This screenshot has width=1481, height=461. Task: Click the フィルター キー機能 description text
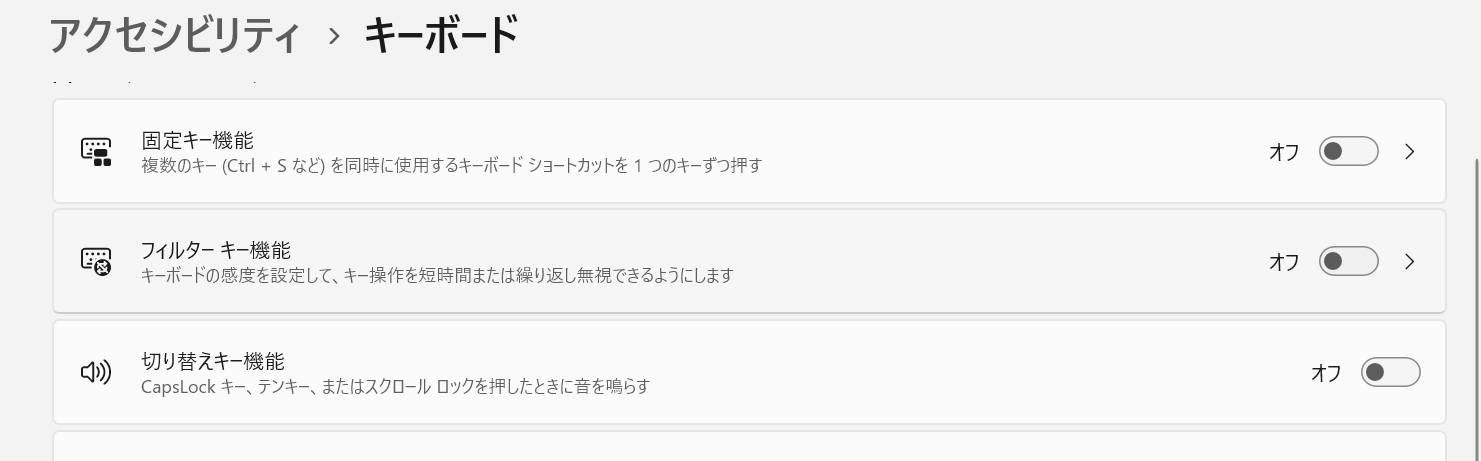[437, 275]
